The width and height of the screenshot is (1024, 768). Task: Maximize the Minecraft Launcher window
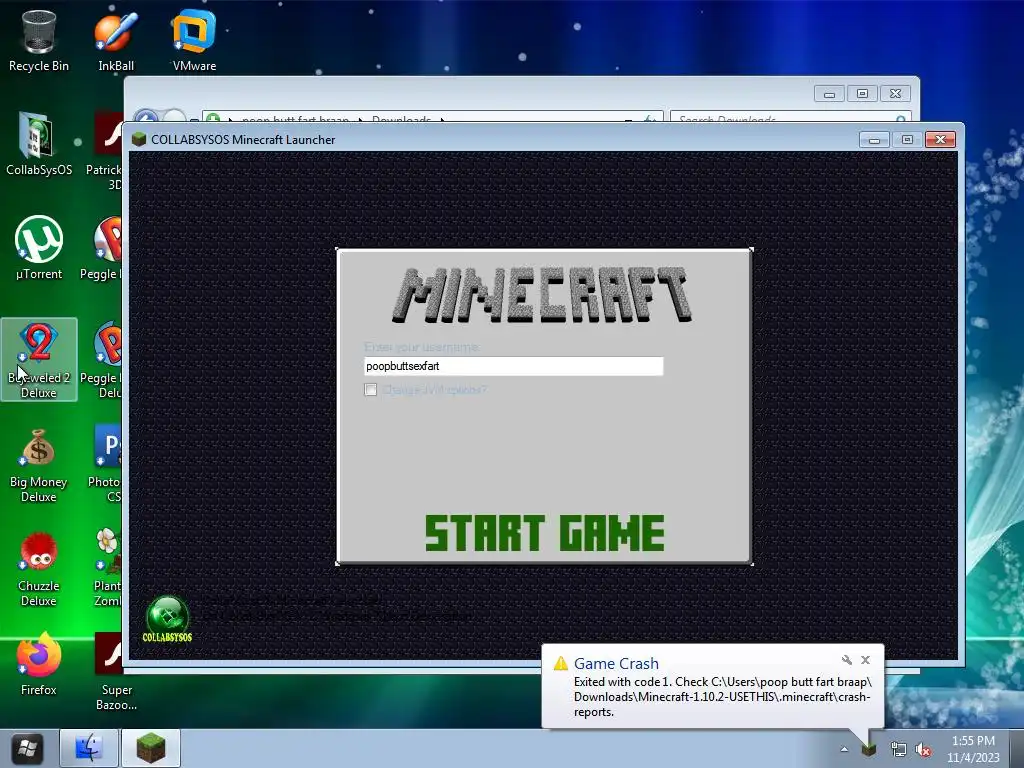pyautogui.click(x=907, y=140)
